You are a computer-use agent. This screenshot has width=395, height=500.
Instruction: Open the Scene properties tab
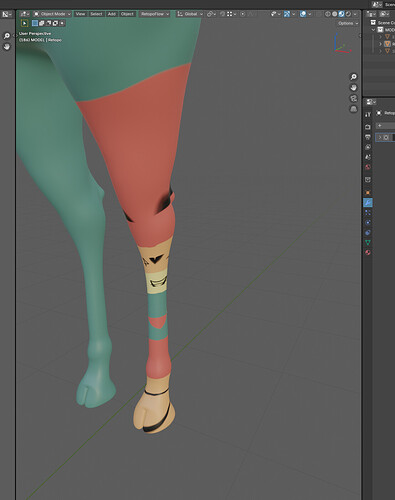point(368,157)
